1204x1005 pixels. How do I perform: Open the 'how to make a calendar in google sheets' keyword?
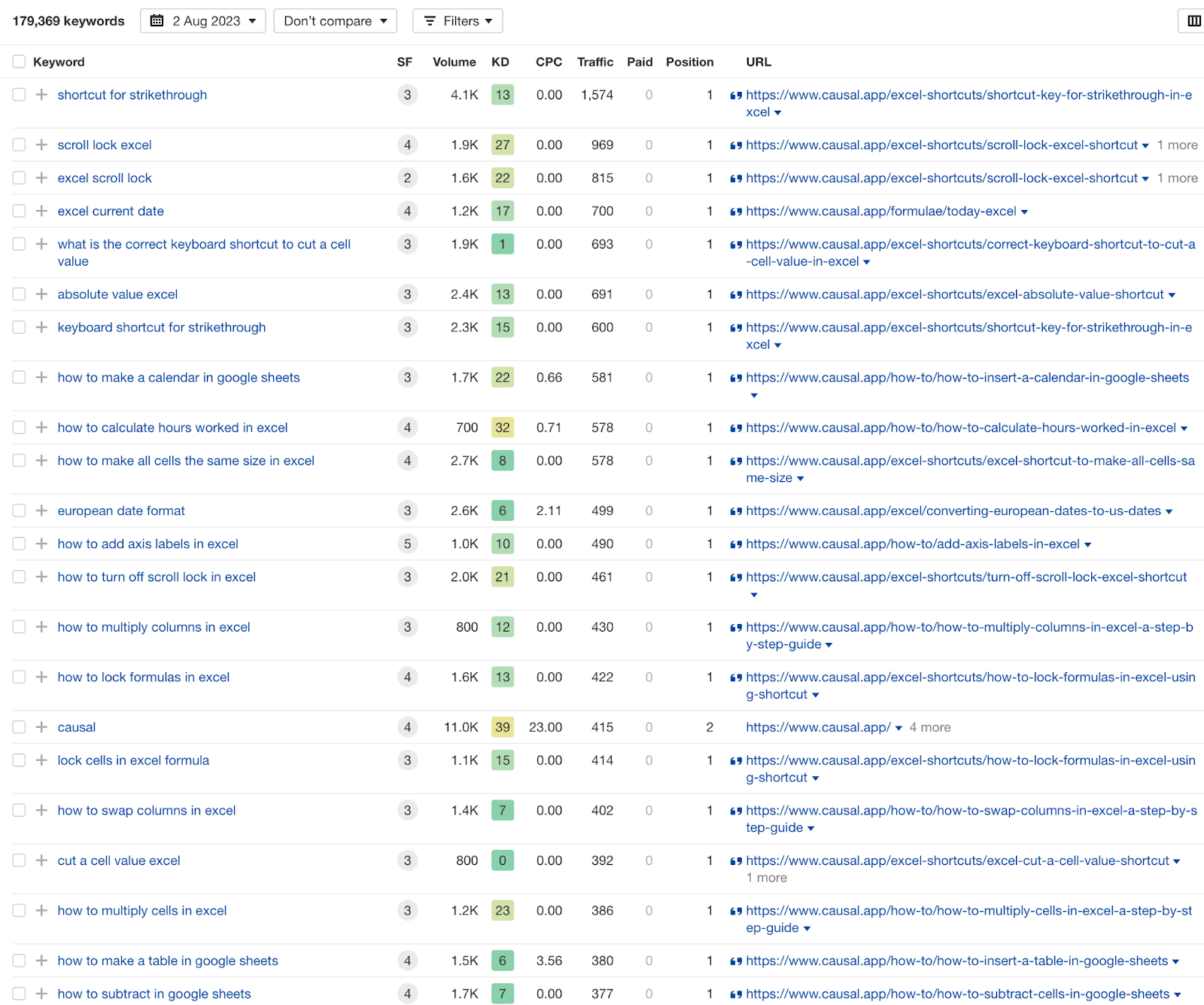(x=179, y=377)
